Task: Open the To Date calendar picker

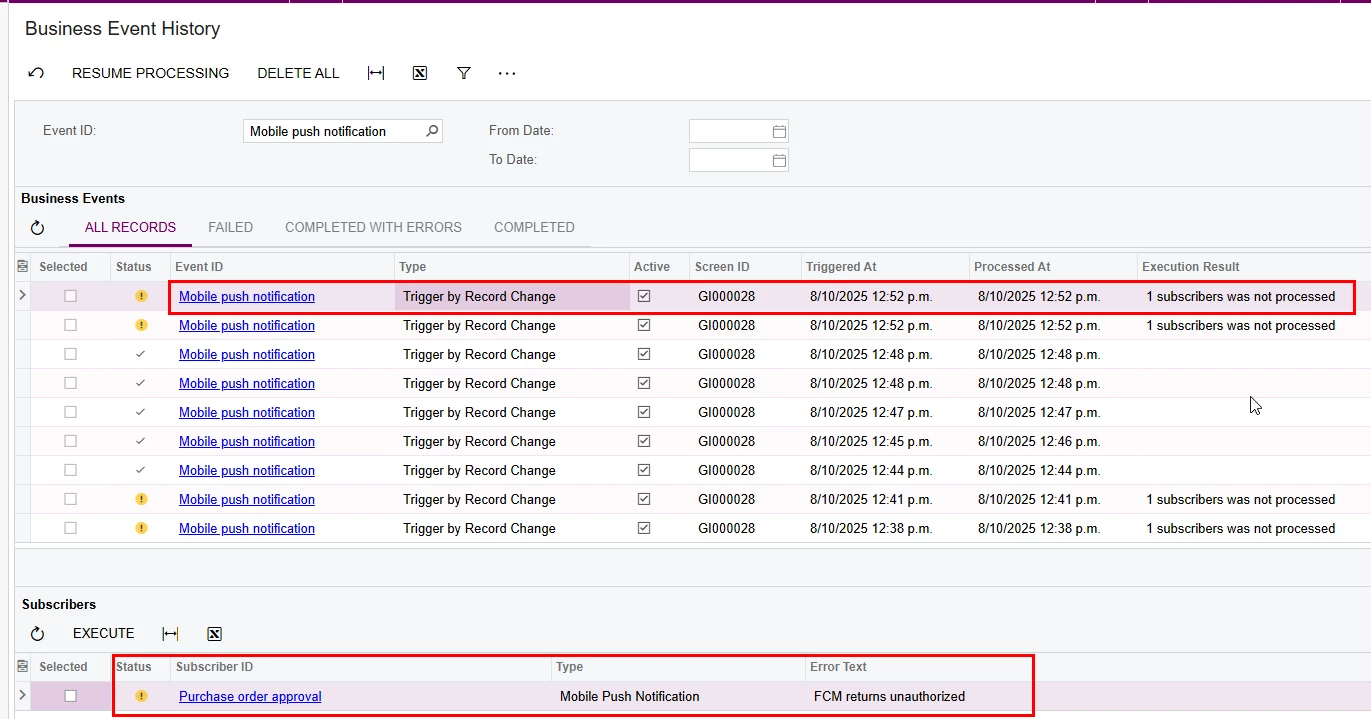Action: 779,160
